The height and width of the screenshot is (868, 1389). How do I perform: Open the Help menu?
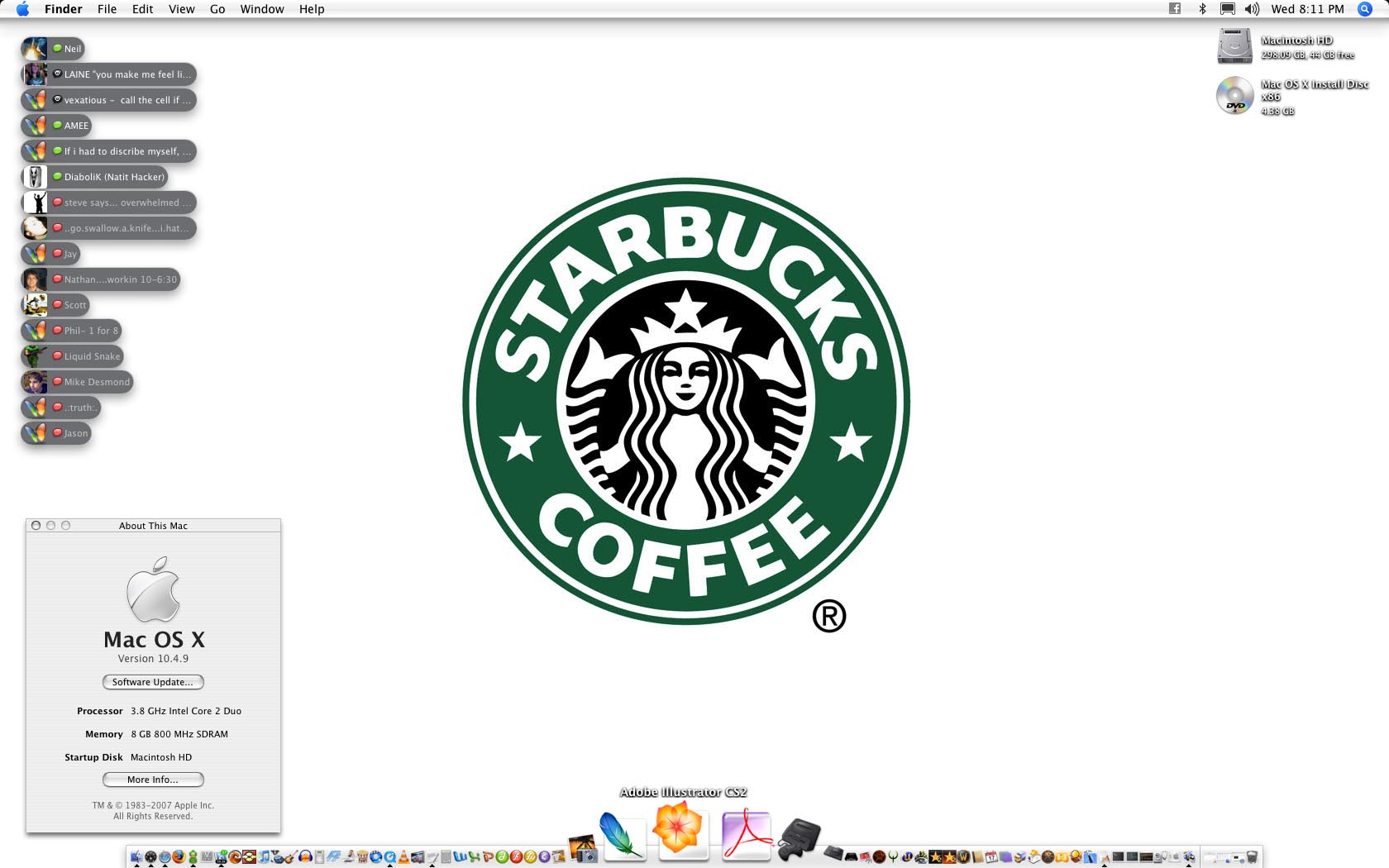312,9
